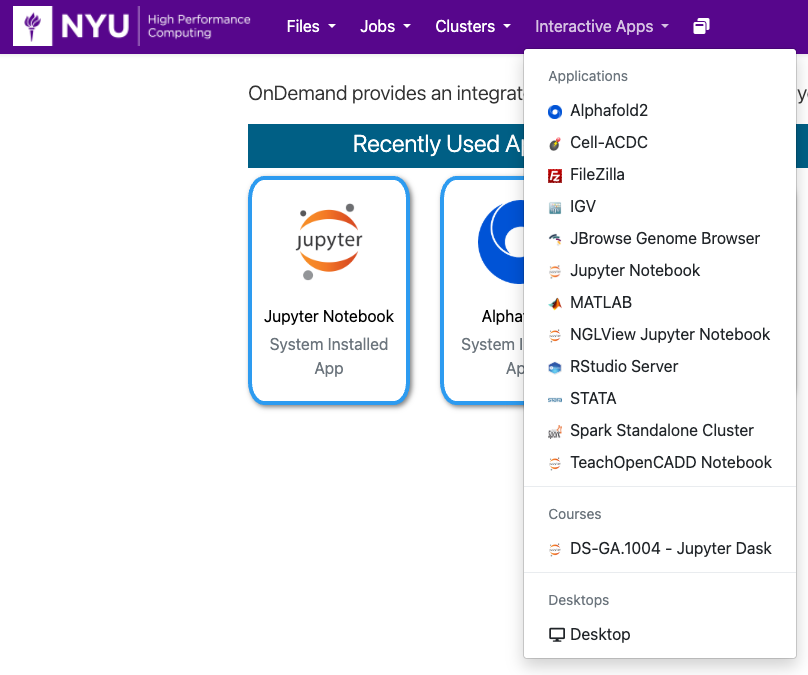
Task: Click the IGV app icon
Action: pyautogui.click(x=555, y=207)
